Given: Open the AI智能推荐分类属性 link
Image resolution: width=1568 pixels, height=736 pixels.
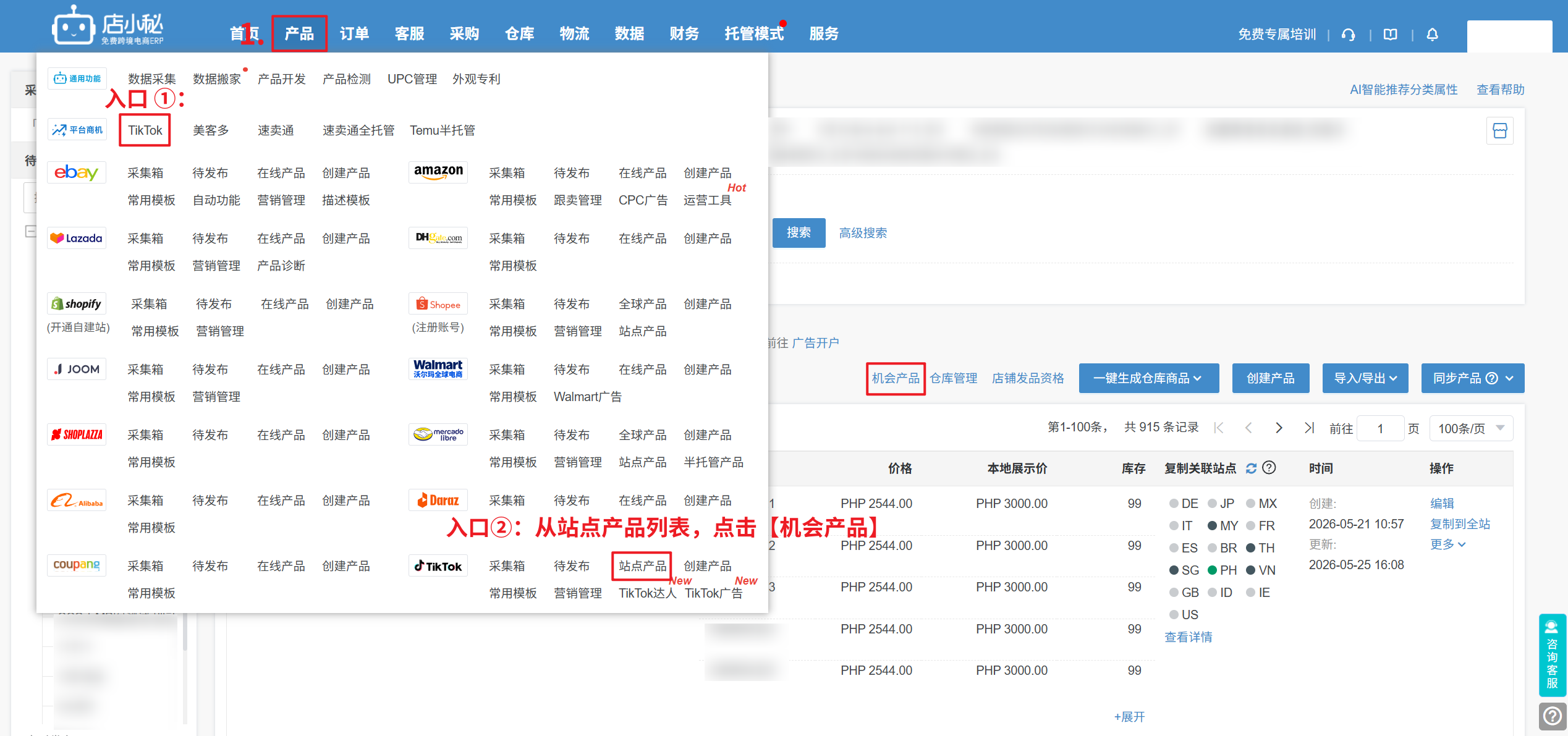Looking at the screenshot, I should click(1404, 90).
